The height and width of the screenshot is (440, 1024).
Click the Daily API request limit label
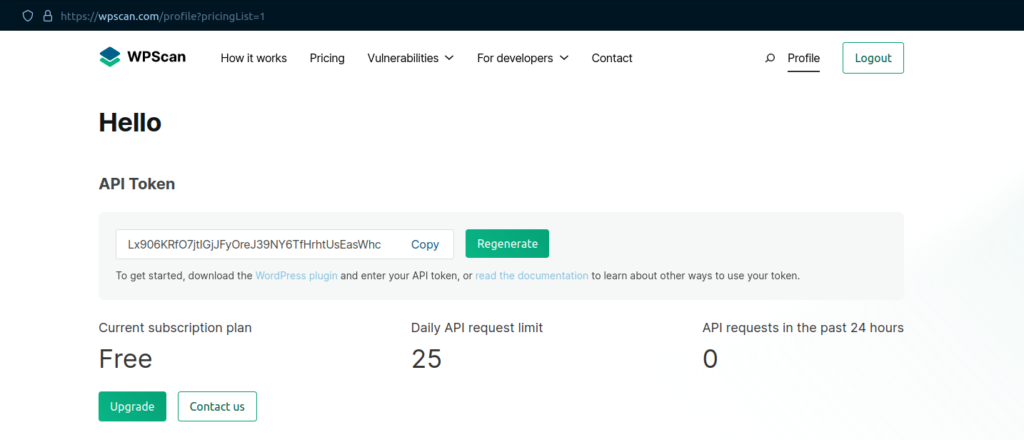coord(477,328)
